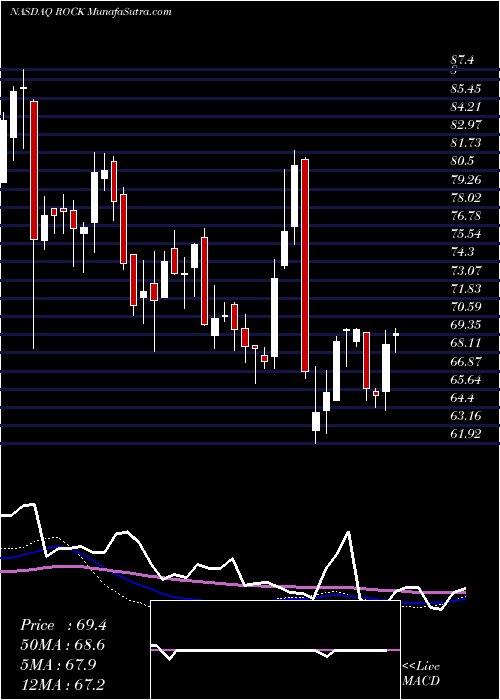Click the 80.5 price level label
The image size is (500, 700).
coord(463,161)
